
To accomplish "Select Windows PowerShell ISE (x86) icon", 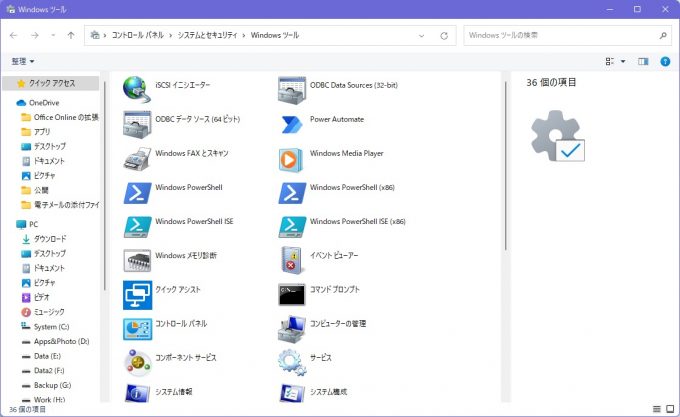I will tap(292, 227).
